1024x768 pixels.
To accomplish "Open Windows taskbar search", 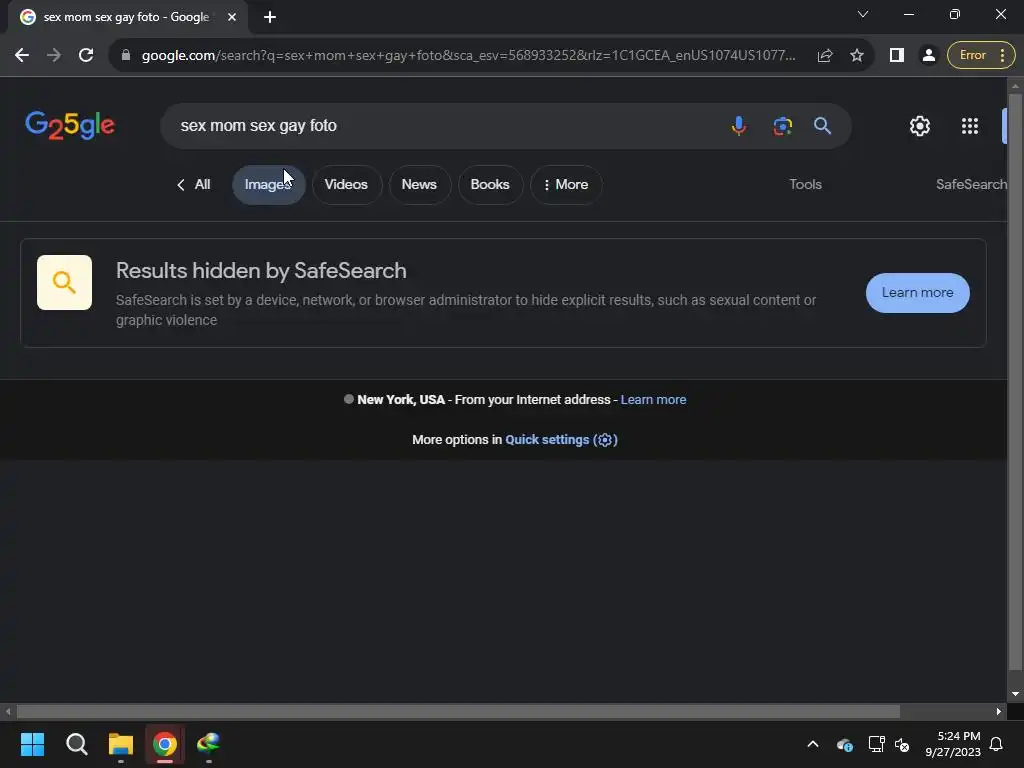I will 76,744.
